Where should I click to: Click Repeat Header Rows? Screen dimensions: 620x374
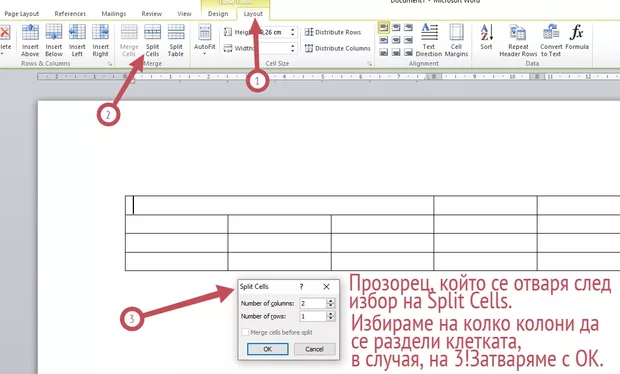point(518,40)
